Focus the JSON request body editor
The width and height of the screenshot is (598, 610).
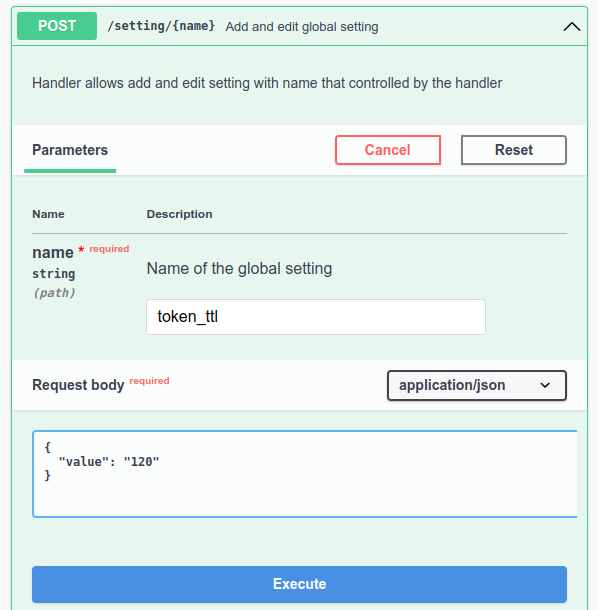pos(305,474)
